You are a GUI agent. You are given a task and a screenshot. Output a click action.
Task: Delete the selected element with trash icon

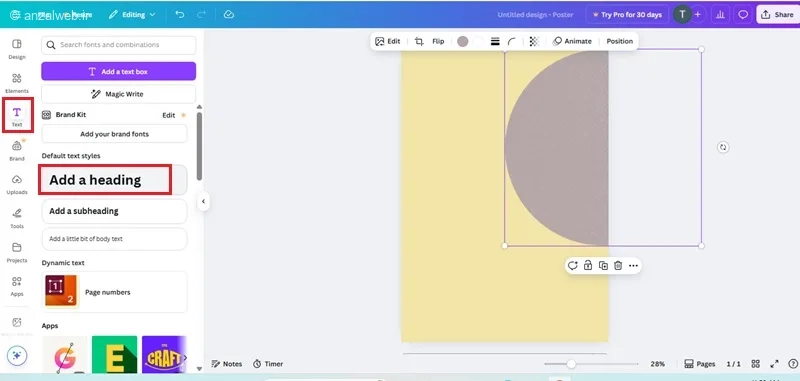tap(618, 266)
